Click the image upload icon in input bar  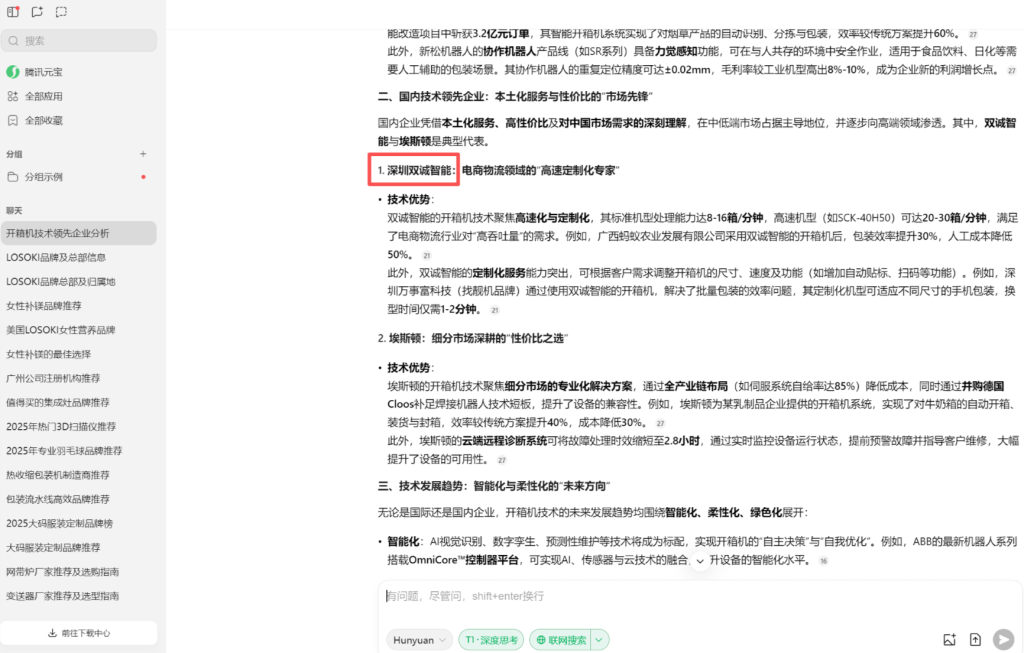point(950,640)
